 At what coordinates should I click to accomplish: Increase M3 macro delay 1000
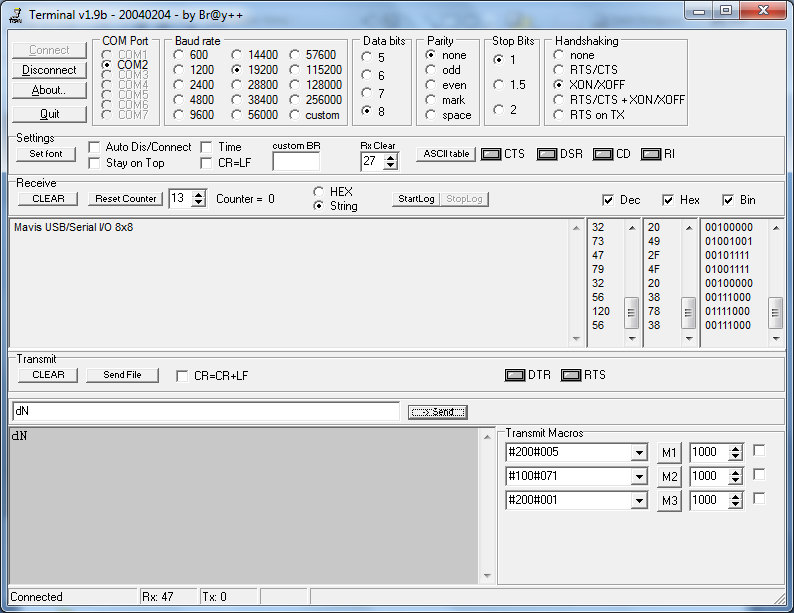(x=736, y=497)
